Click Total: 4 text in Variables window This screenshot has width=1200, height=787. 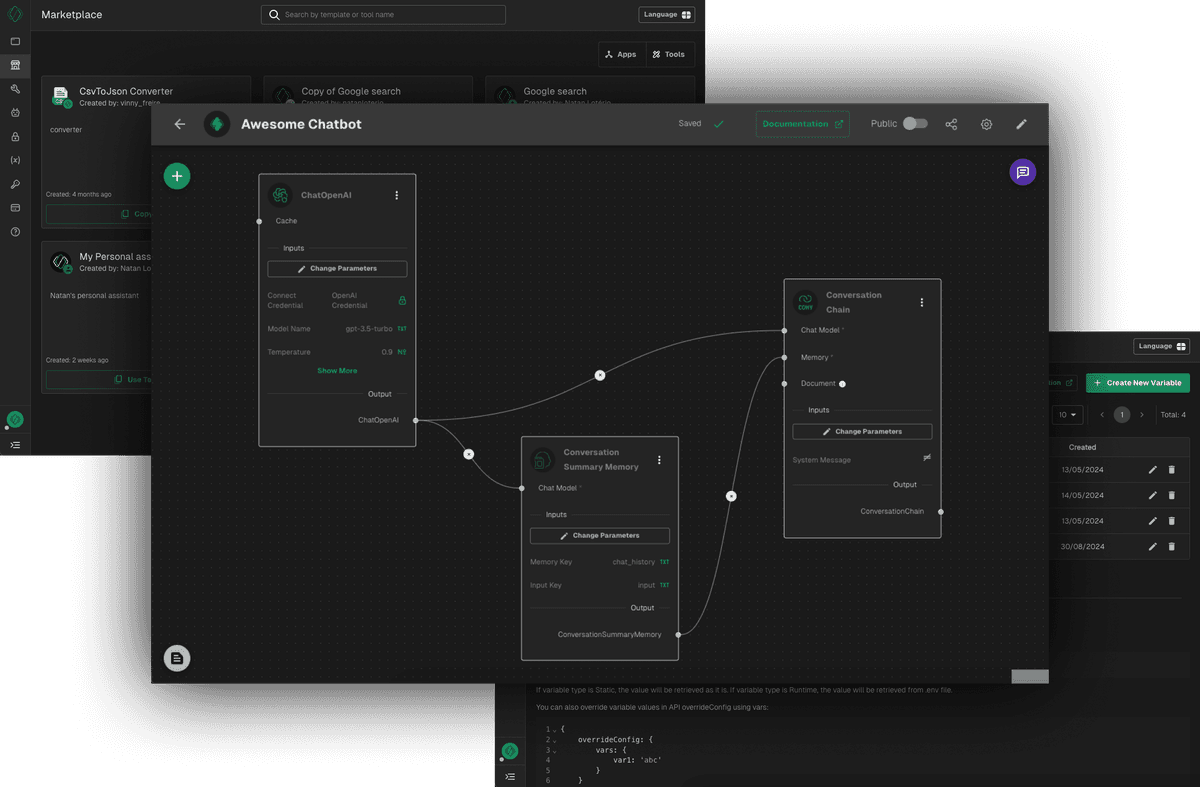coord(1172,414)
